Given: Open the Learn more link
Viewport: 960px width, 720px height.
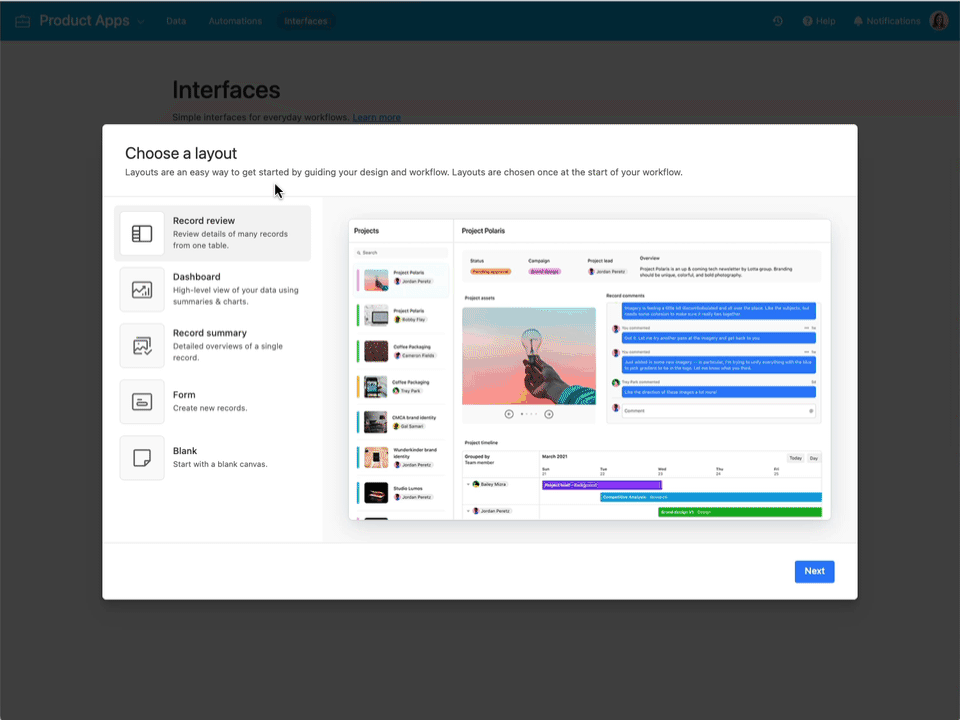Looking at the screenshot, I should (377, 117).
